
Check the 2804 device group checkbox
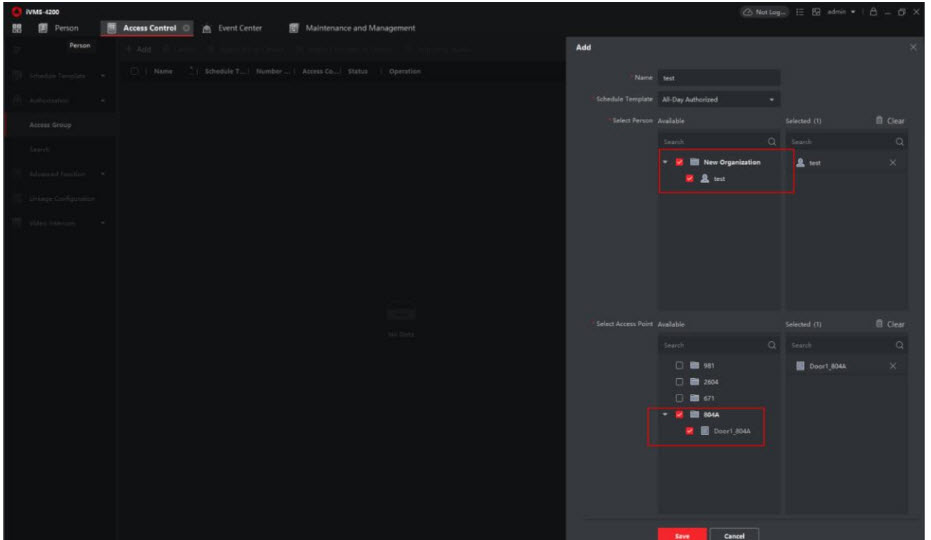680,381
